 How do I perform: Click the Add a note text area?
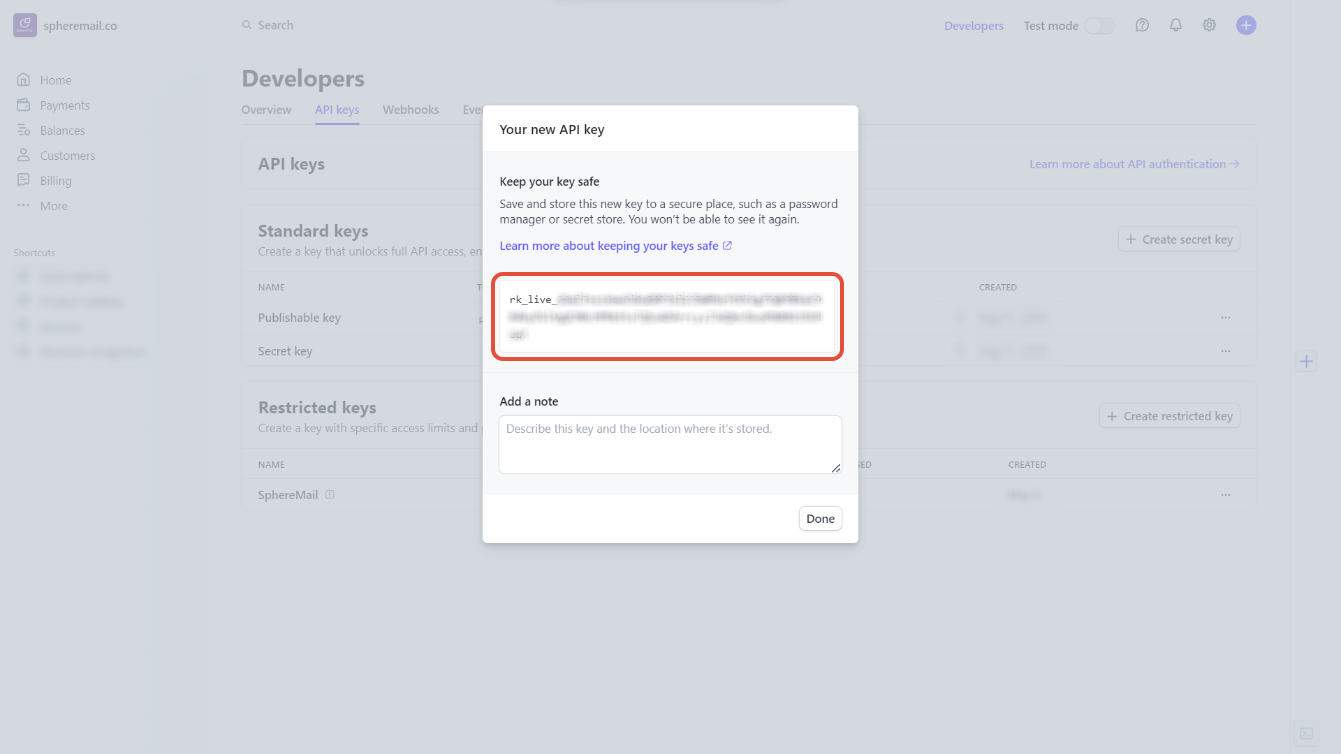[670, 444]
